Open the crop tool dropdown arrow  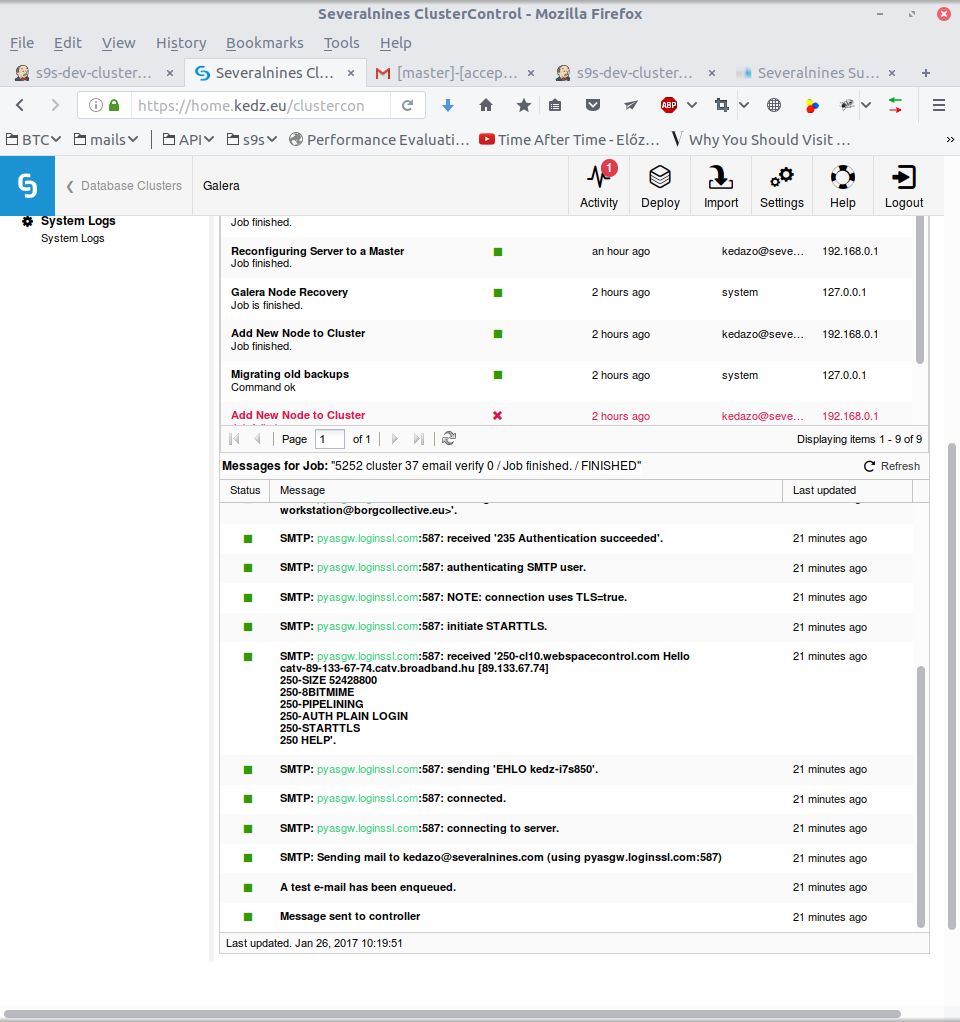[x=744, y=105]
